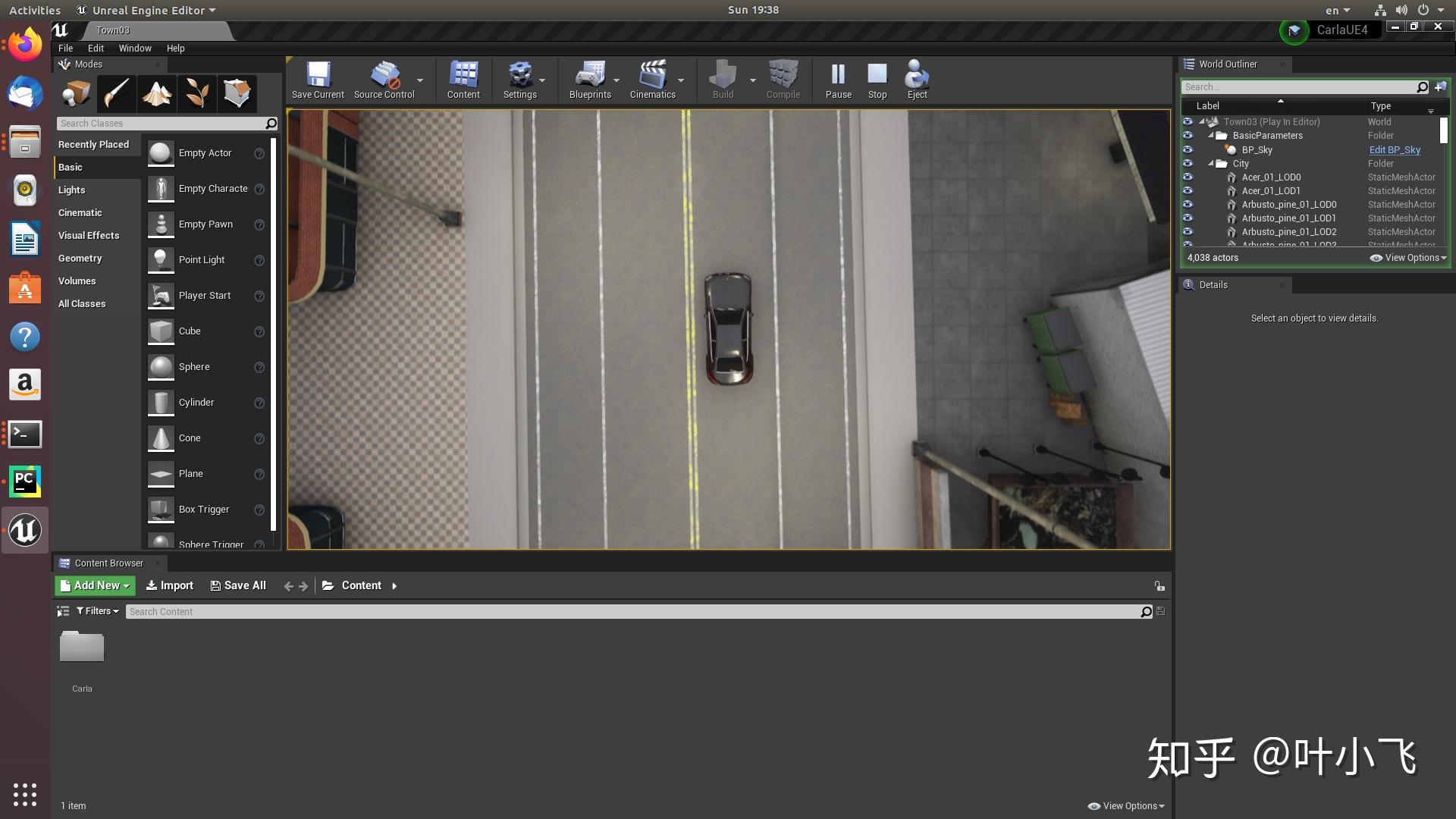This screenshot has width=1456, height=819.
Task: Select the Landscape mode icon
Action: coord(157,93)
